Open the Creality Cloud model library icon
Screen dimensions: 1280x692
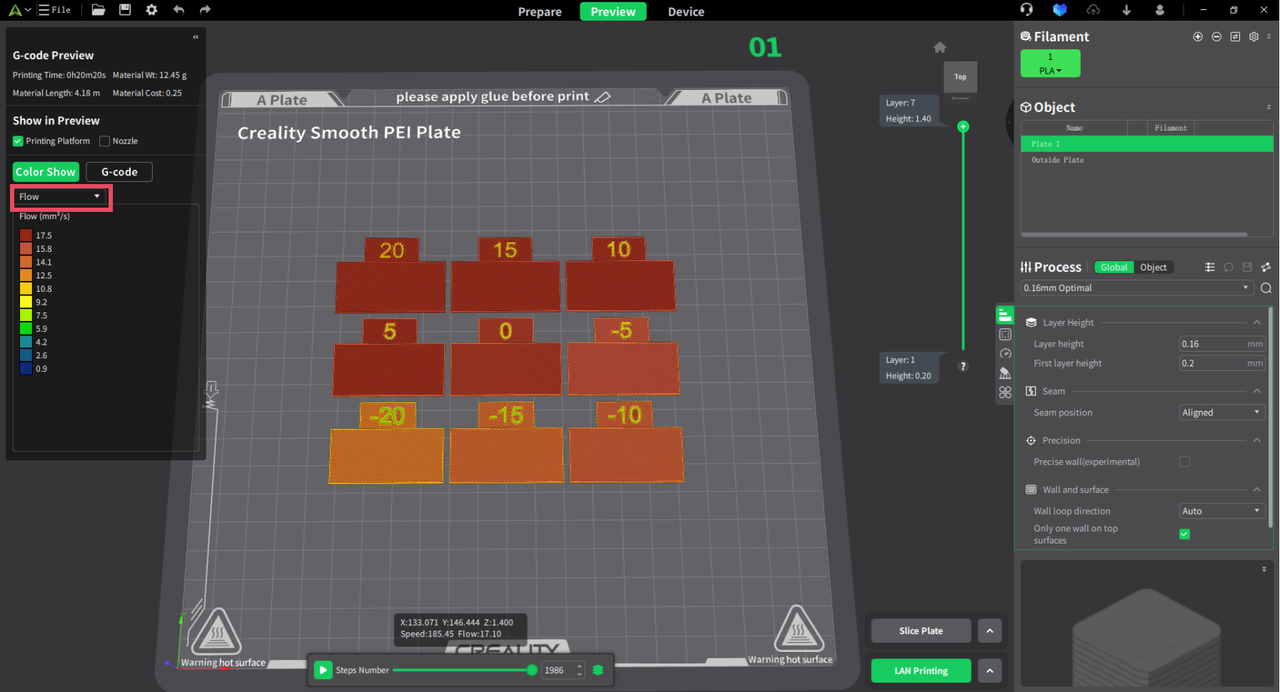coord(1059,9)
